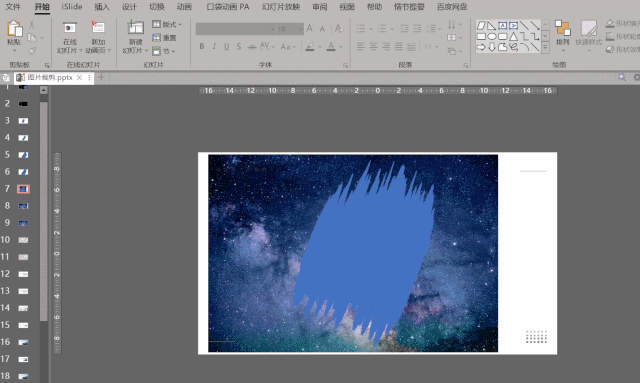The height and width of the screenshot is (383, 640).
Task: Click 新加动画页 add animation page
Action: pyautogui.click(x=98, y=37)
